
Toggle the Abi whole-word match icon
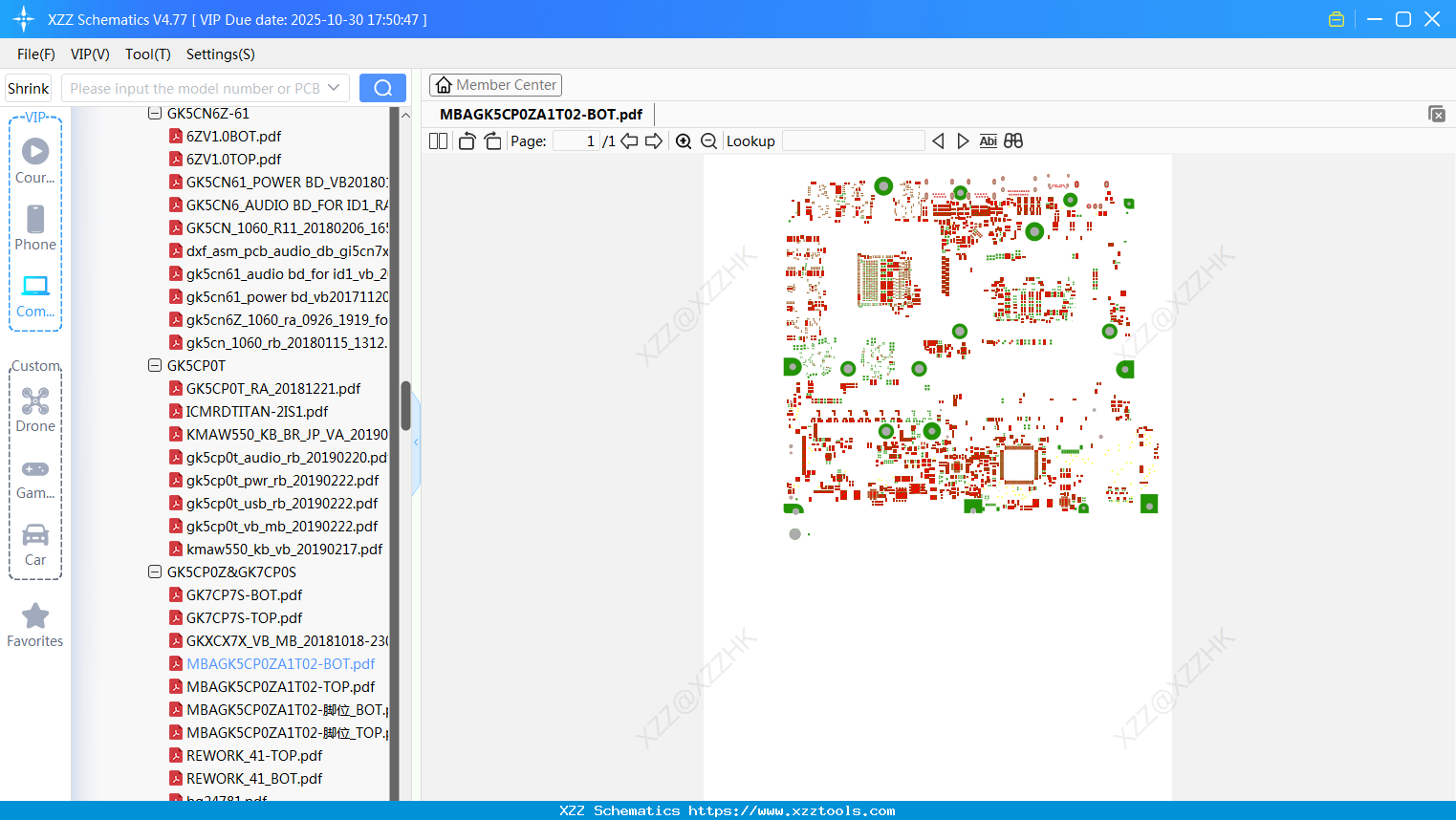click(989, 141)
